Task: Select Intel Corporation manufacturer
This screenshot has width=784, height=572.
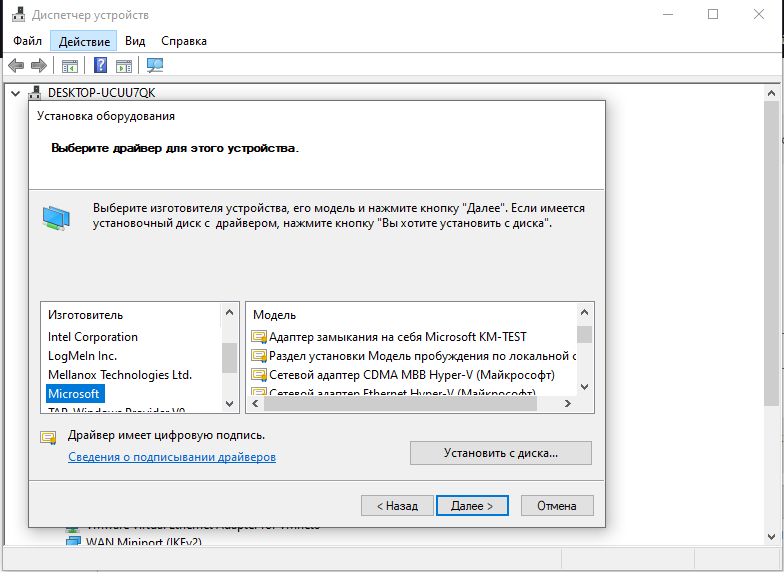Action: click(x=93, y=337)
